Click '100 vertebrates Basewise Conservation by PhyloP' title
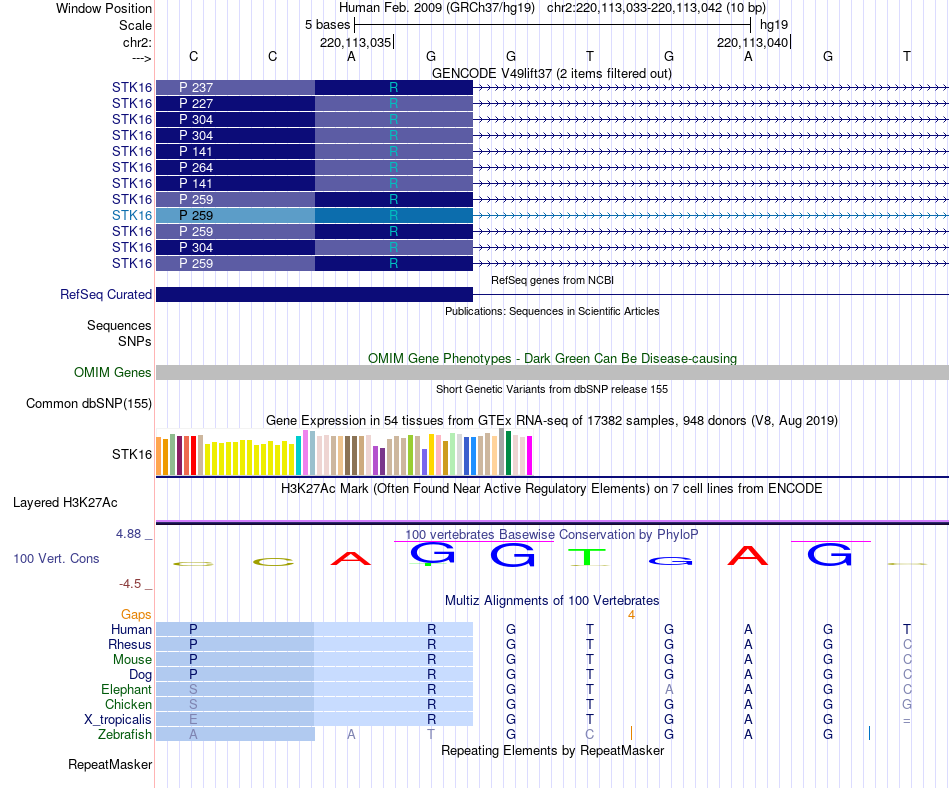This screenshot has width=950, height=788. tap(551, 535)
